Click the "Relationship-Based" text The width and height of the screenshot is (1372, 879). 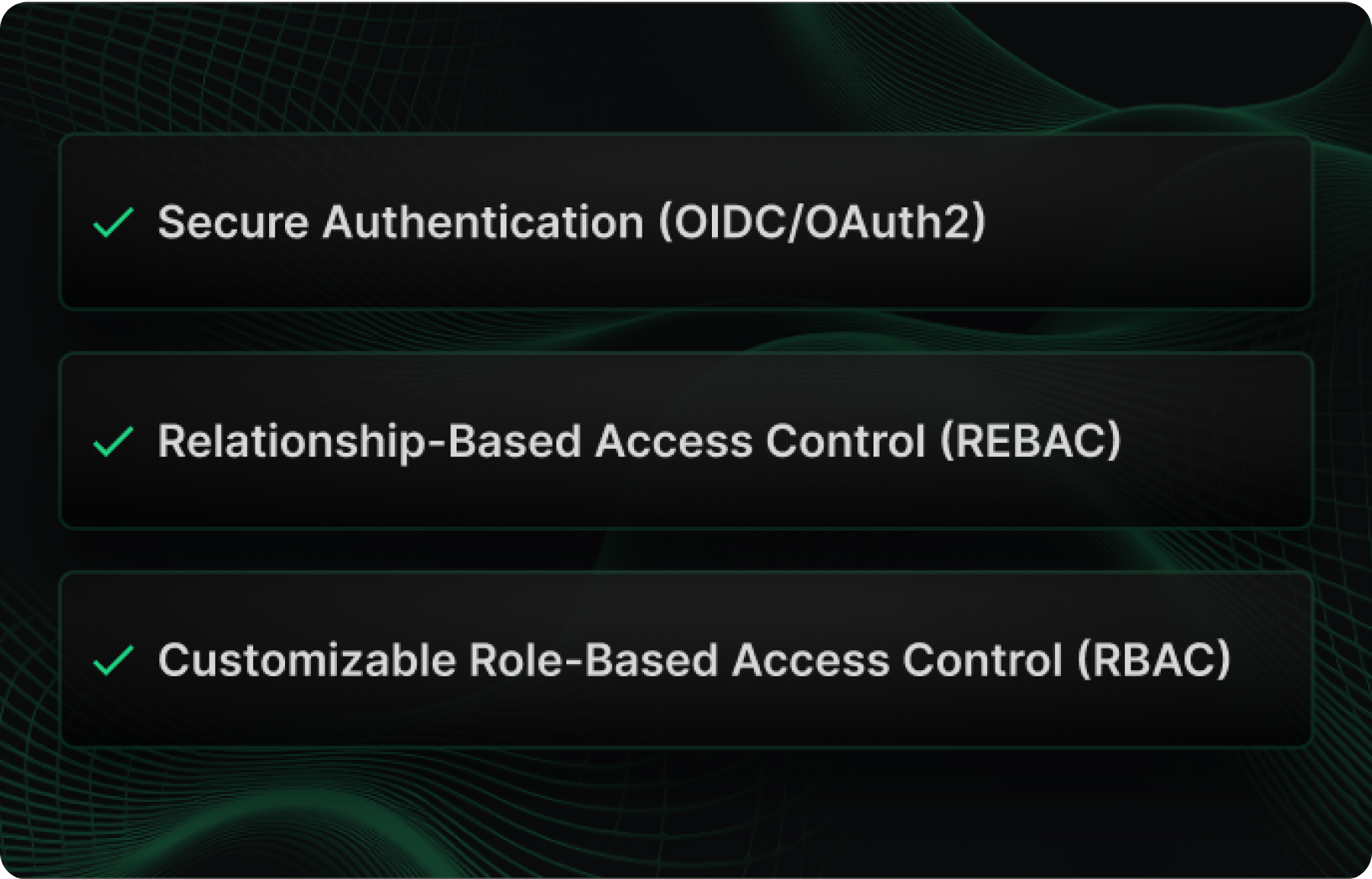pyautogui.click(x=369, y=441)
